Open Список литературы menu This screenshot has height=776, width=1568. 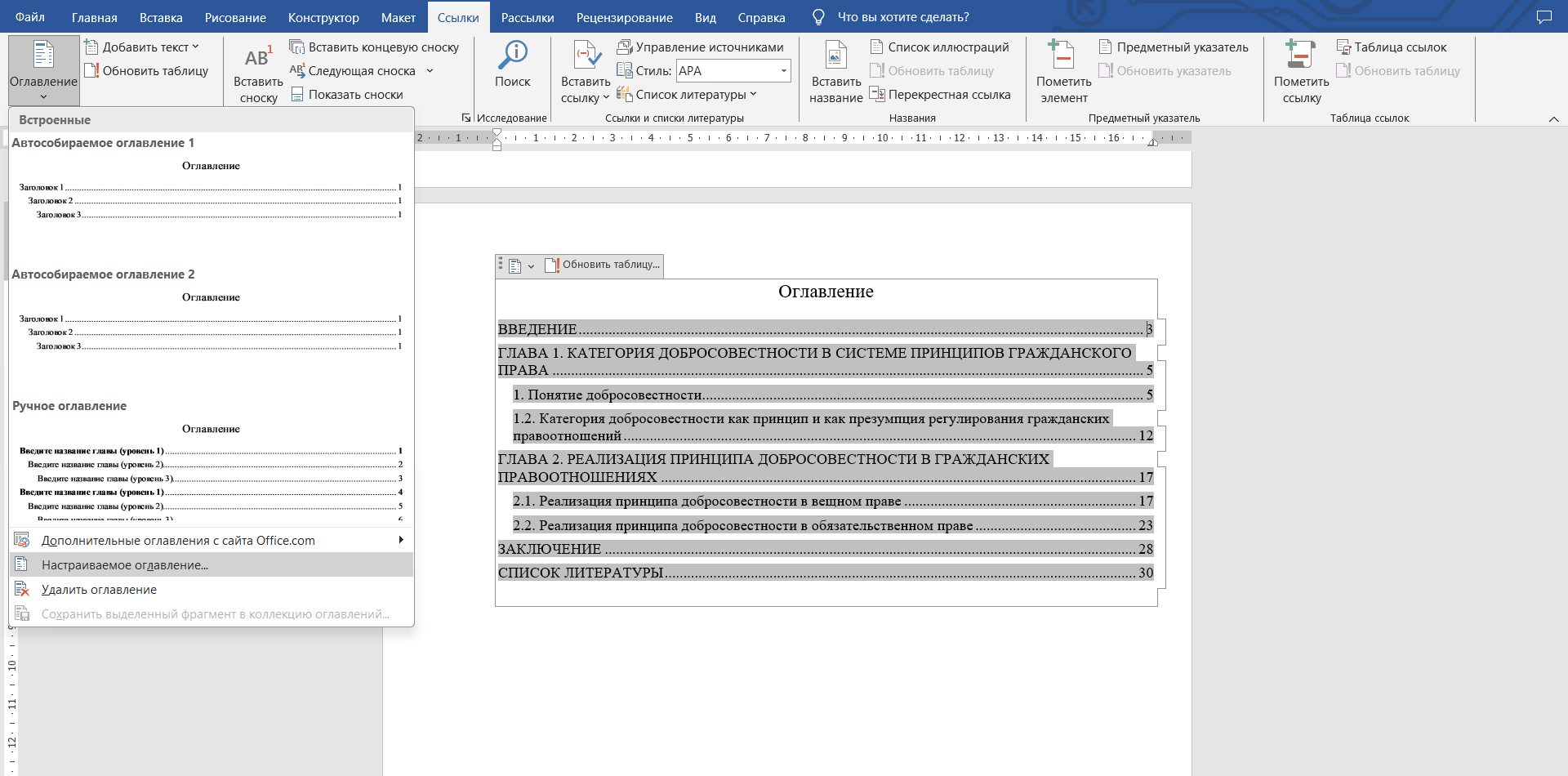coord(687,95)
